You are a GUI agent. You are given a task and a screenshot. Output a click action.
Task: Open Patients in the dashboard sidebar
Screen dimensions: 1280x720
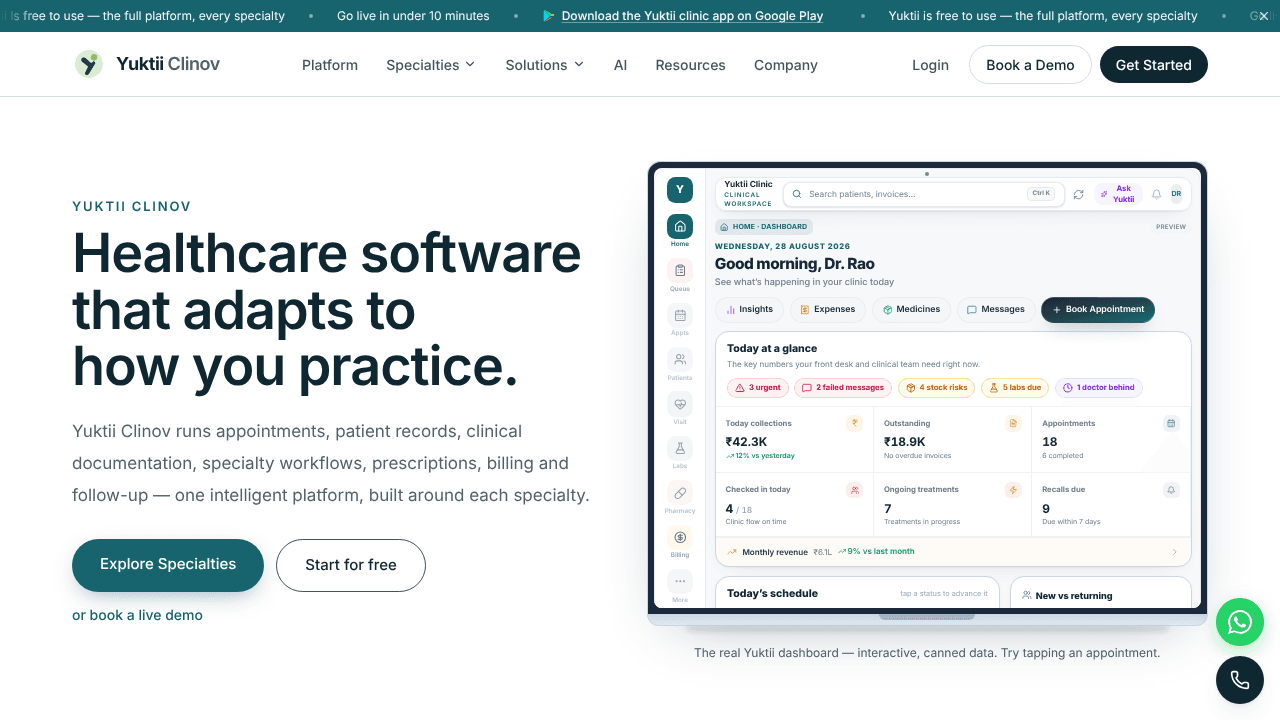click(680, 360)
